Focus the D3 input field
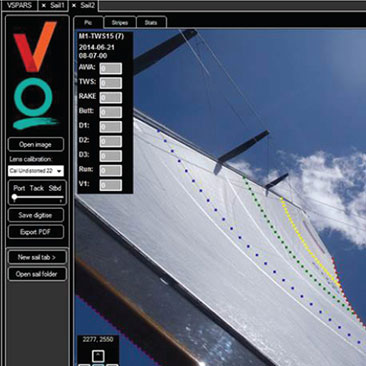 coord(111,156)
